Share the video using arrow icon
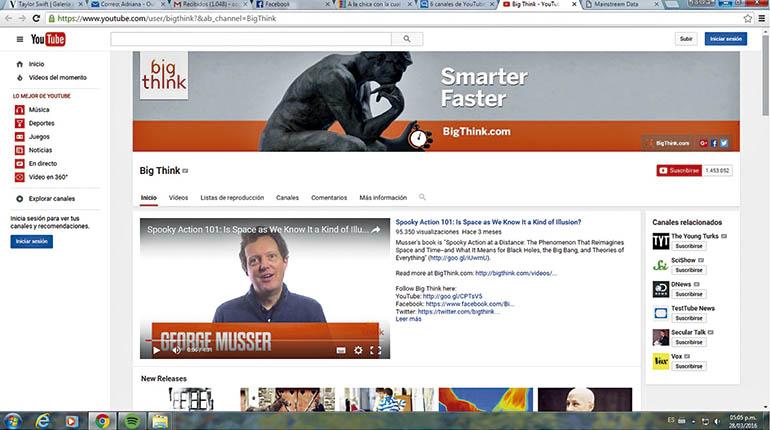This screenshot has width=770, height=430. (376, 229)
